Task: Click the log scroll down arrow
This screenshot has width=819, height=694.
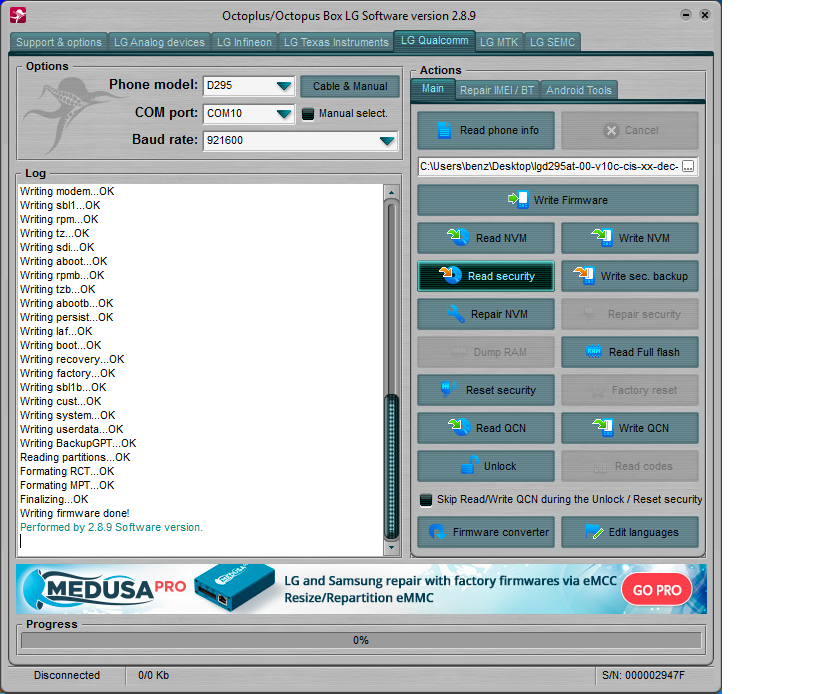Action: point(391,548)
